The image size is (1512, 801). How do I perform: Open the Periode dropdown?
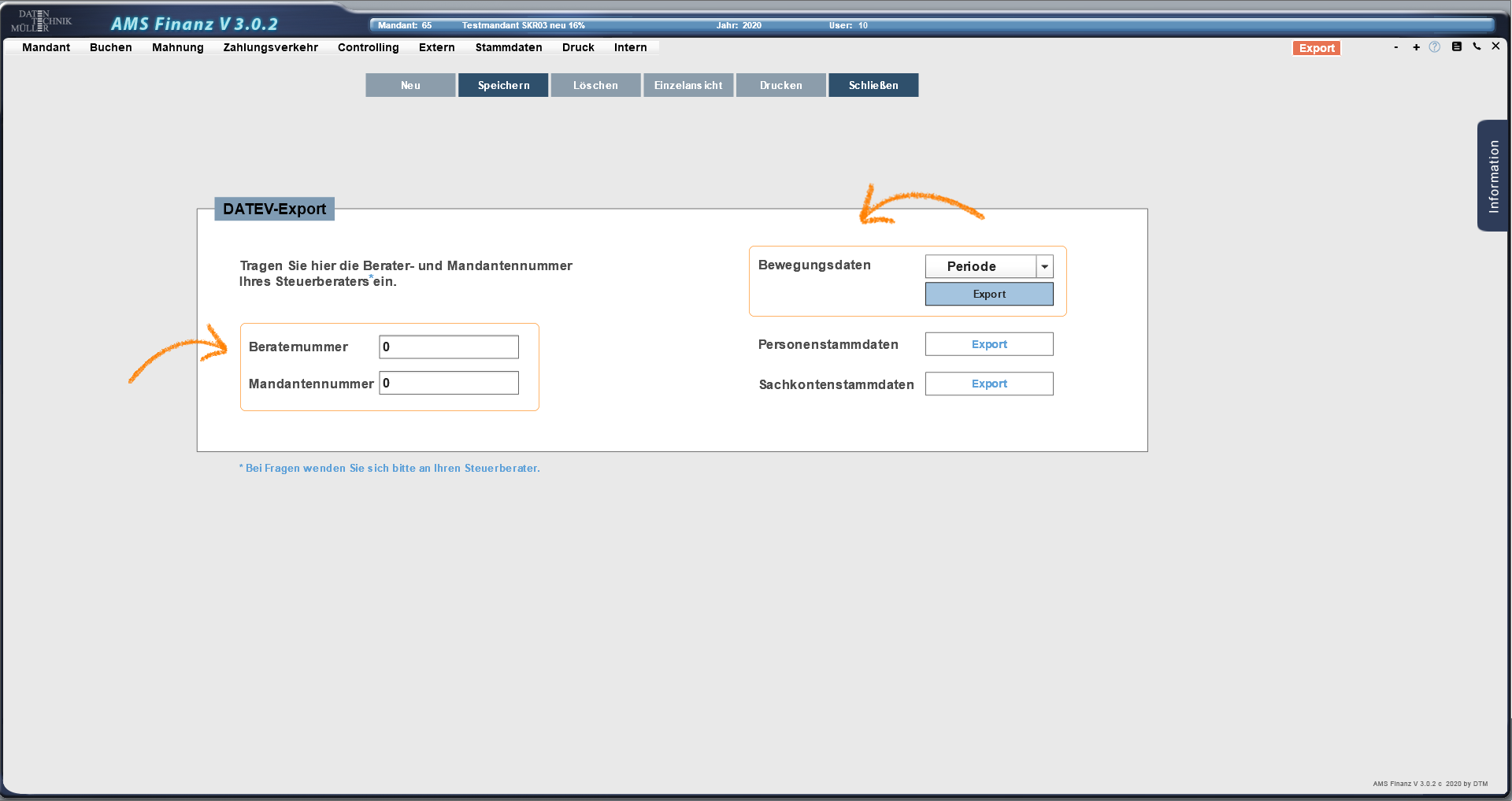pos(1044,266)
